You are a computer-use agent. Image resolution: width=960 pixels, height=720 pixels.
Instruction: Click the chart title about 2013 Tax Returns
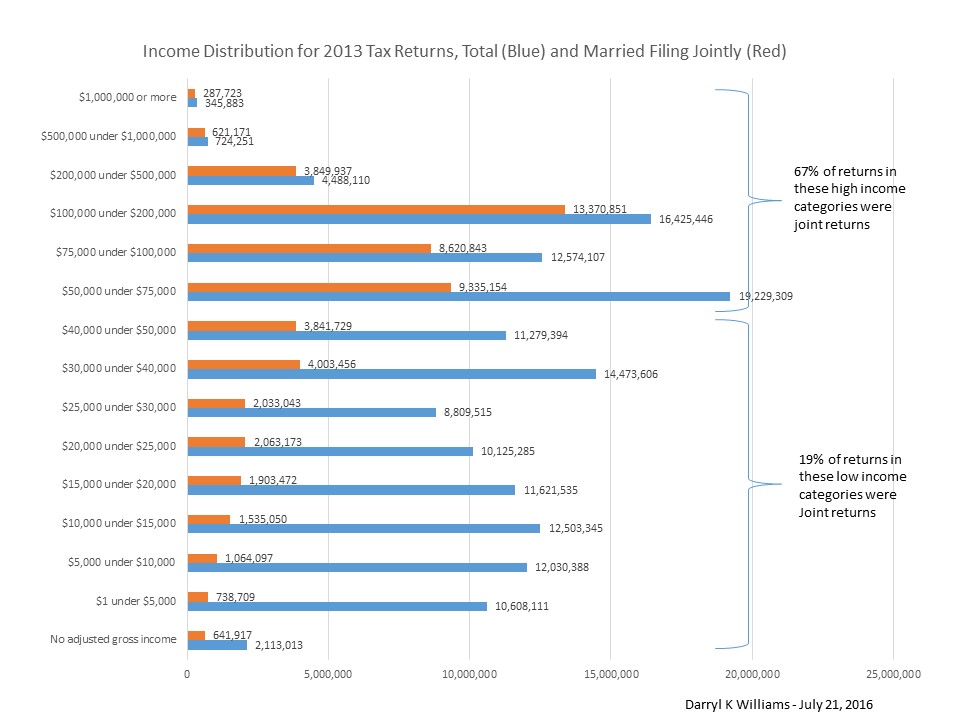tap(465, 51)
